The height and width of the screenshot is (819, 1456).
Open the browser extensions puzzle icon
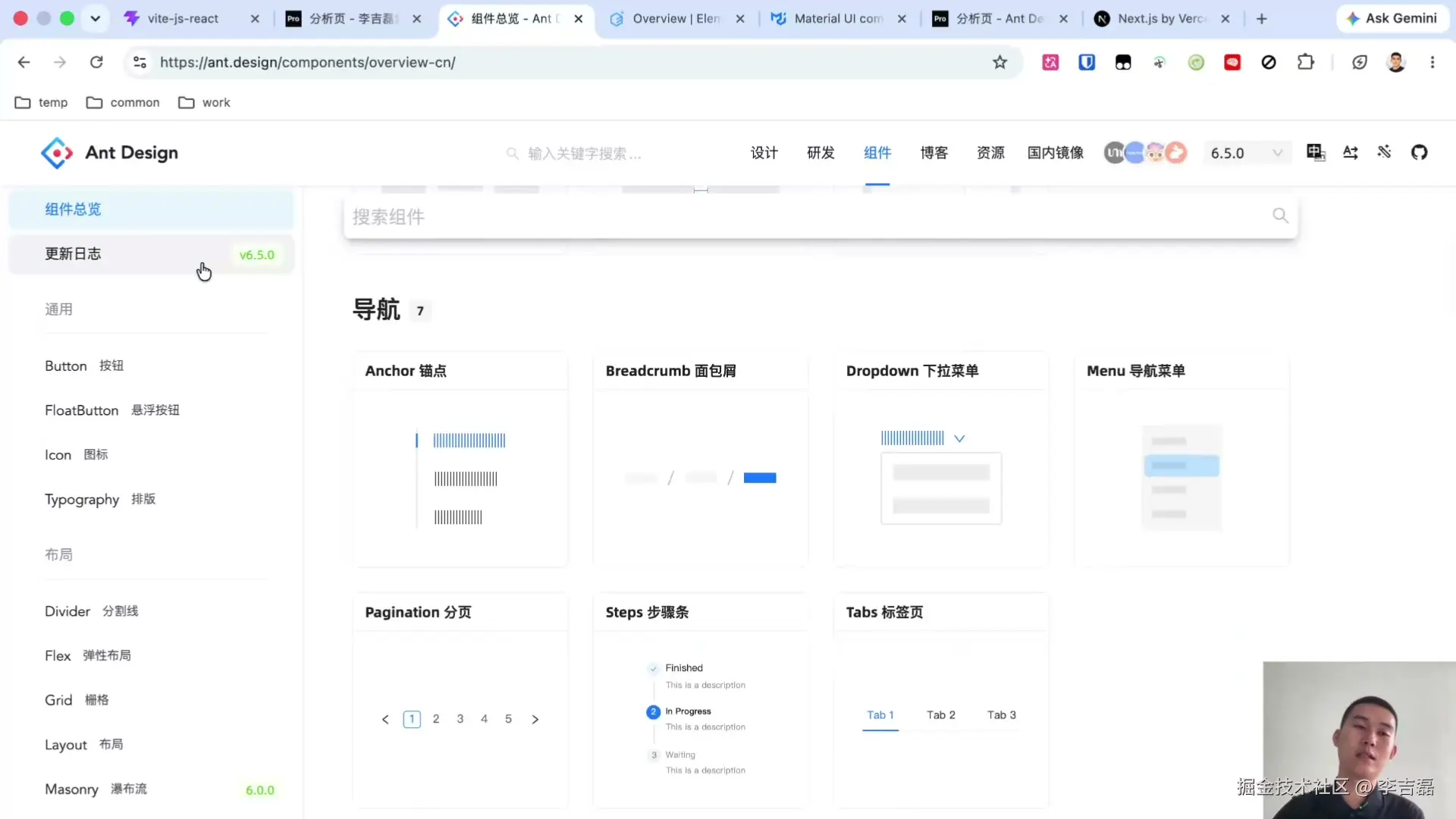(1305, 62)
